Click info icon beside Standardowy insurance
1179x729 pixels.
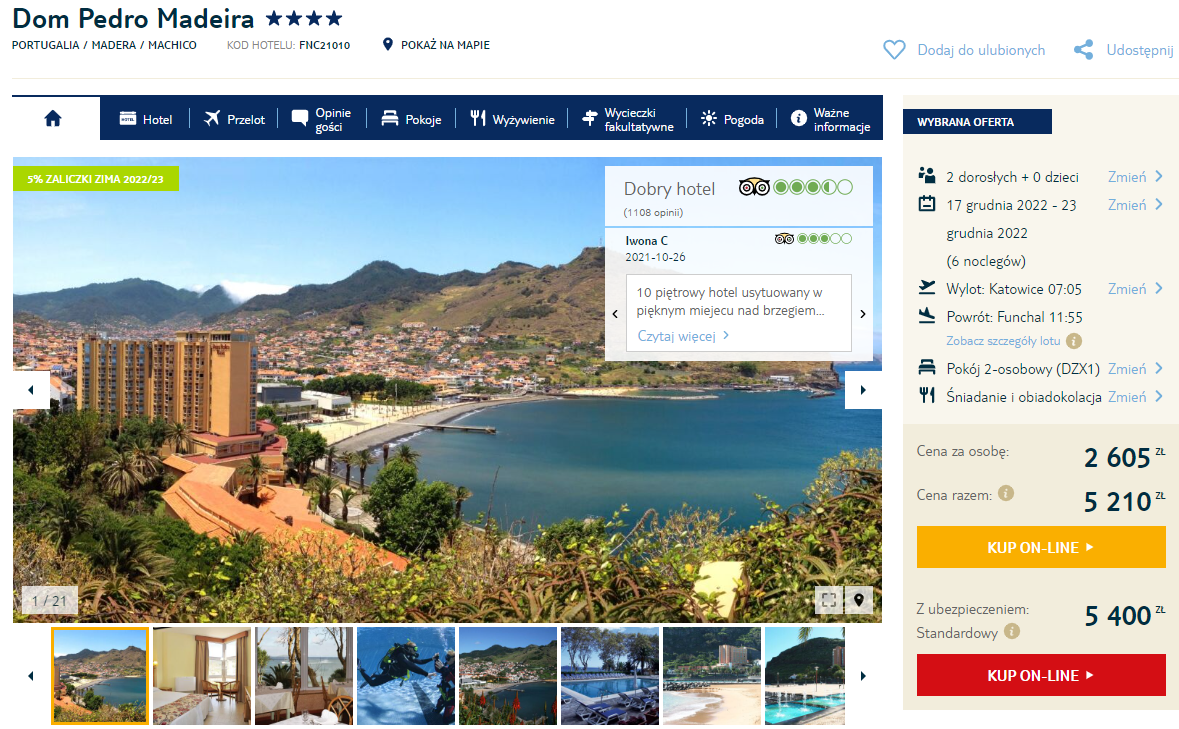(x=1012, y=632)
